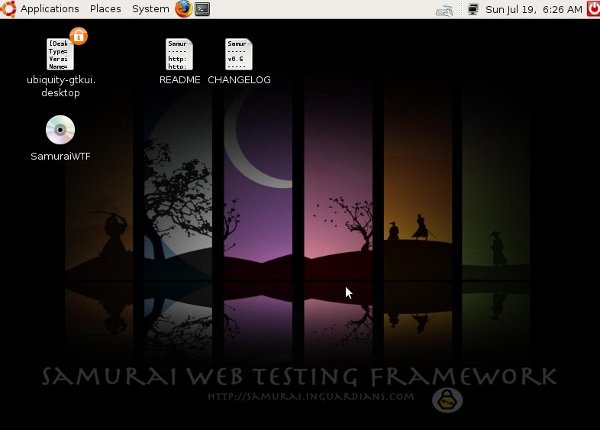600x430 pixels.
Task: Click the Ubuntu logo in the panel
Action: [8, 9]
